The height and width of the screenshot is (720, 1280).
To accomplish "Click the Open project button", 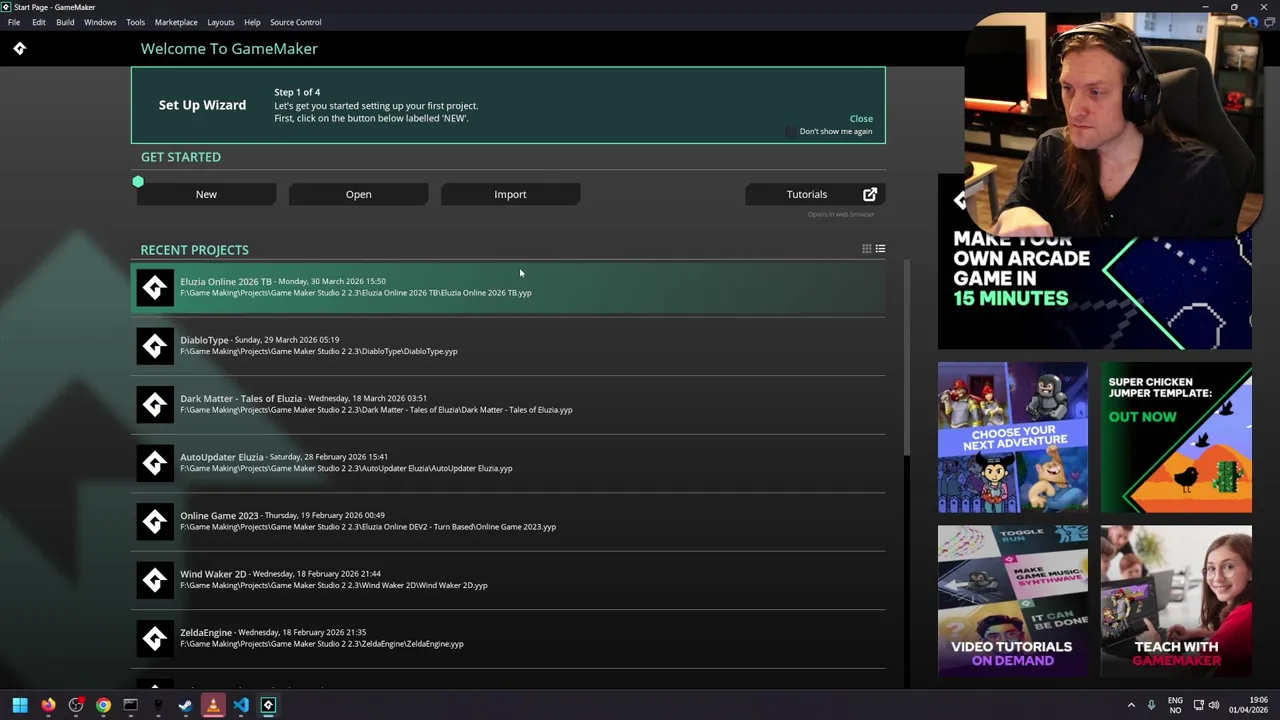I will pos(358,194).
